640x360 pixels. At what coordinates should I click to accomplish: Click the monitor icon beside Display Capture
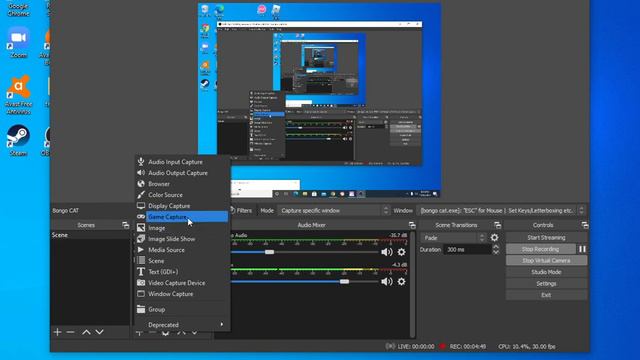click(x=141, y=206)
